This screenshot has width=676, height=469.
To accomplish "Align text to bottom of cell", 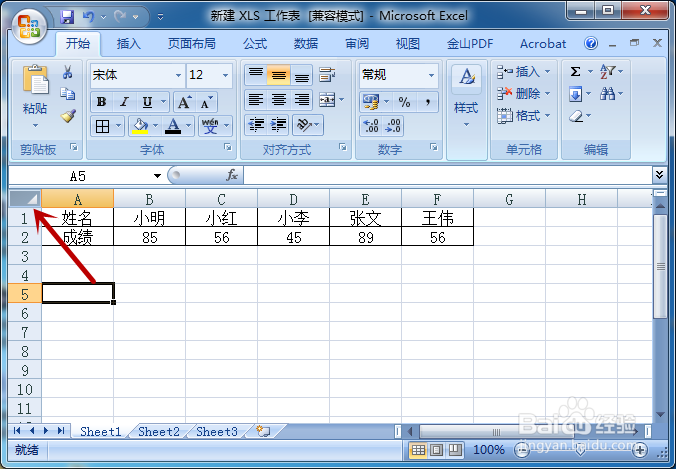I will [x=302, y=75].
